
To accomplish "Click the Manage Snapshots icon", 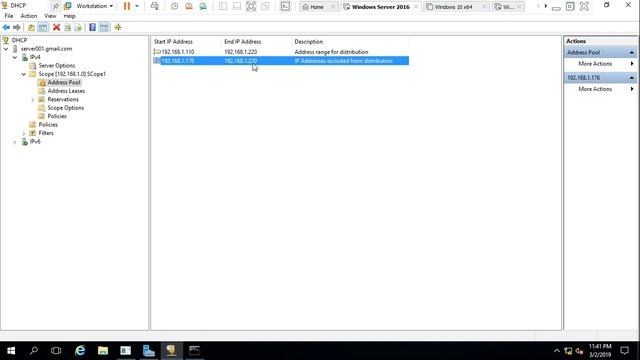I will 203,6.
